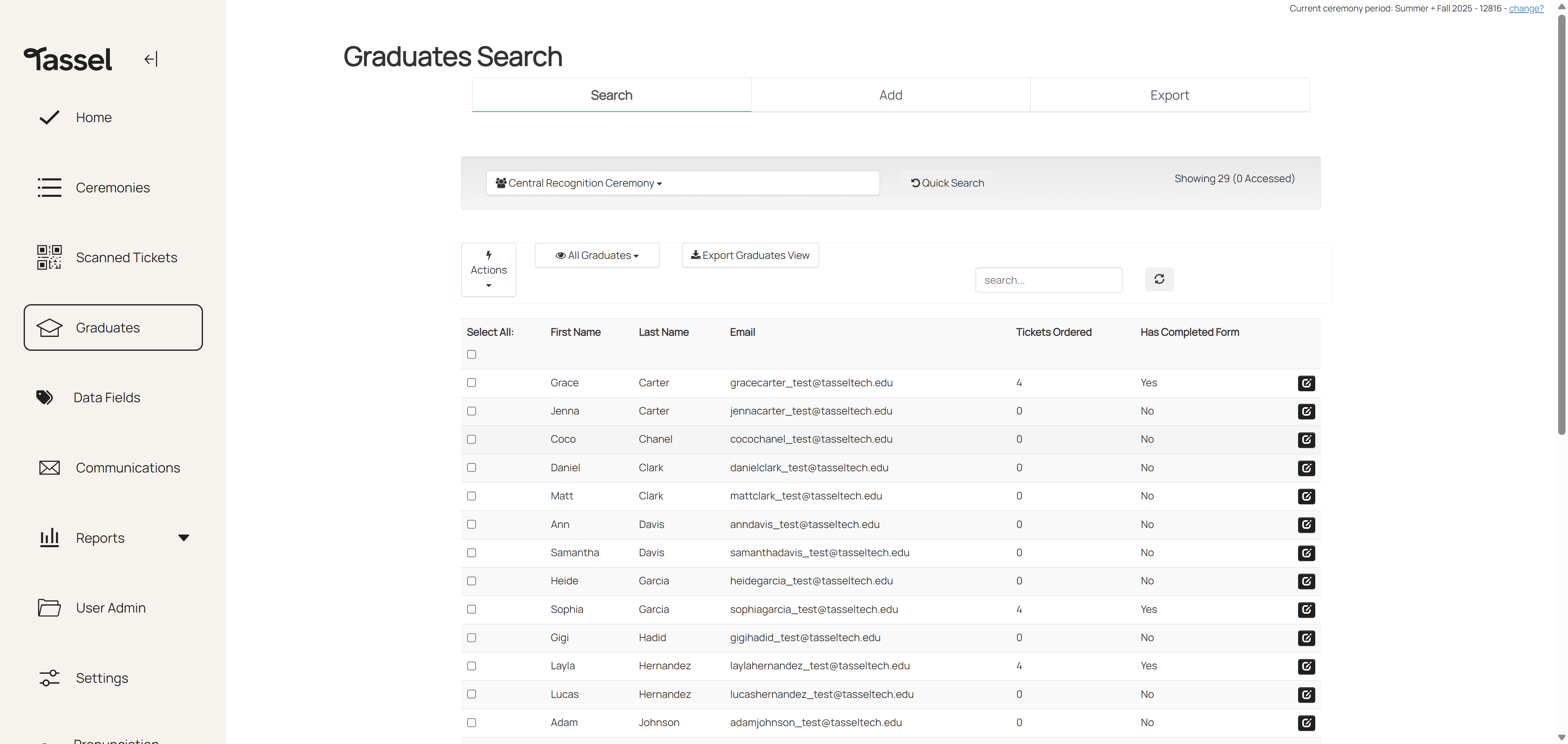Expand the All Graduates filter dropdown

click(597, 255)
